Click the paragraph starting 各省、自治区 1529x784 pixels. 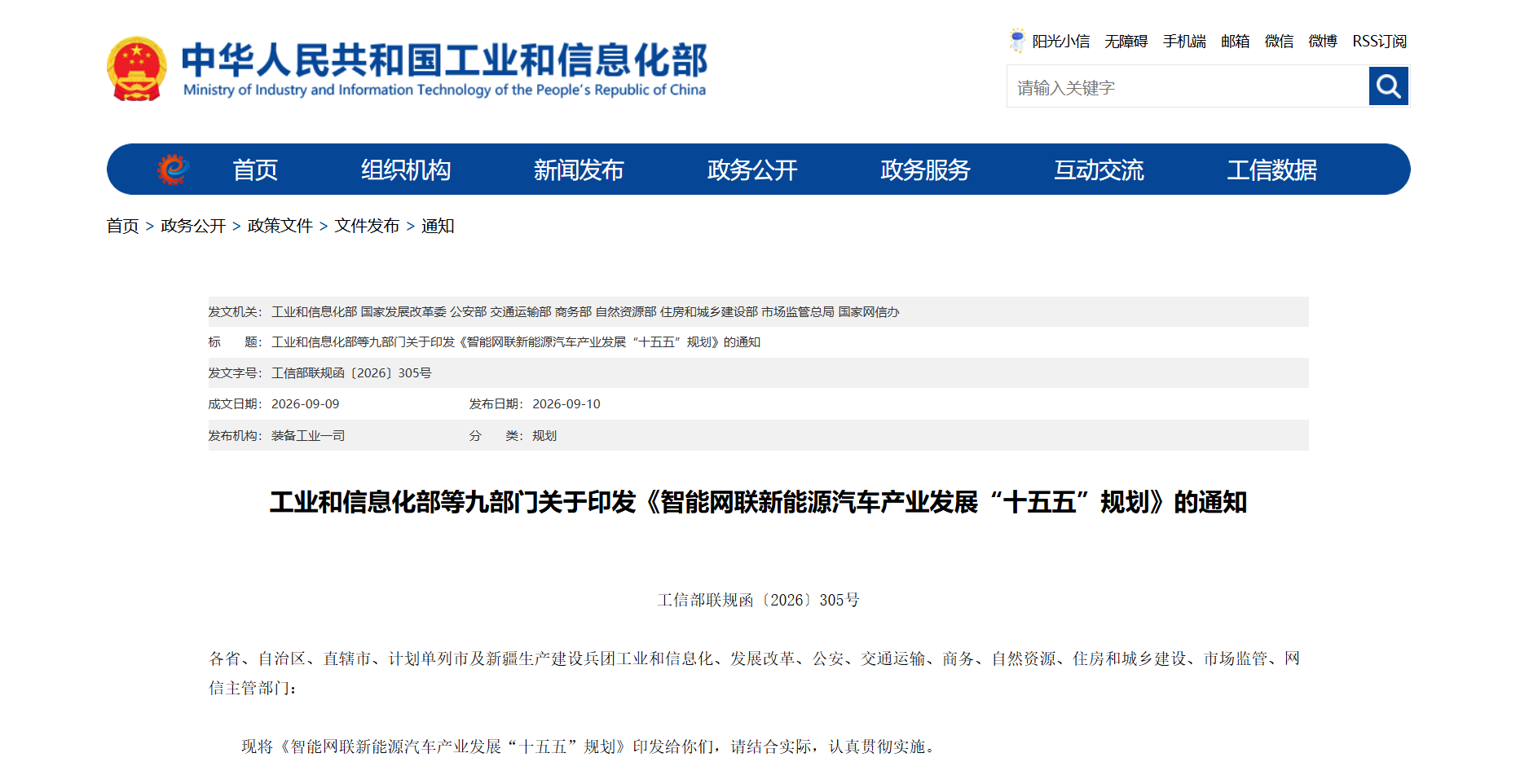(755, 673)
